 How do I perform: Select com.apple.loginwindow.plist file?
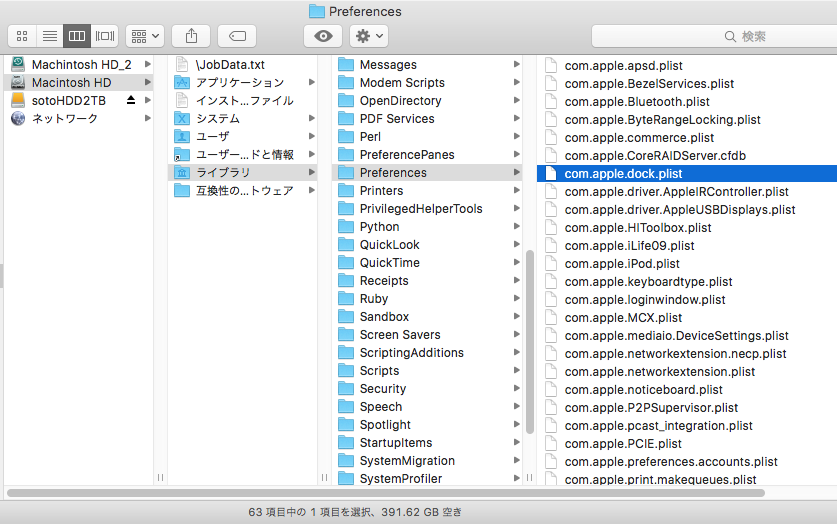pos(645,299)
